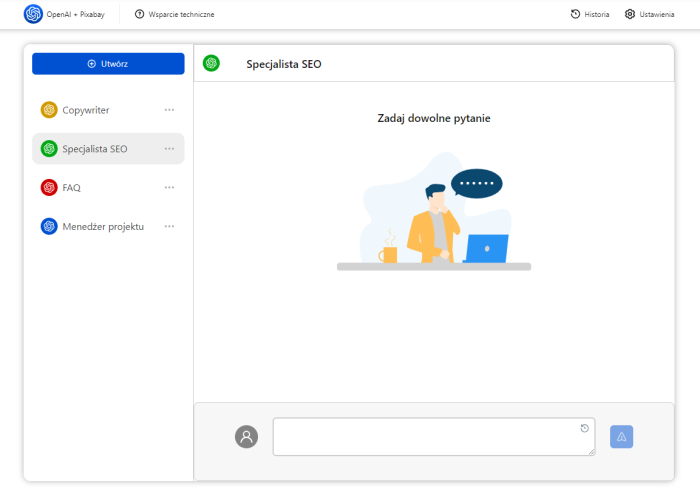Viewport: 700px width, 495px height.
Task: Open Wsparcie techniczne link
Action: [x=174, y=14]
